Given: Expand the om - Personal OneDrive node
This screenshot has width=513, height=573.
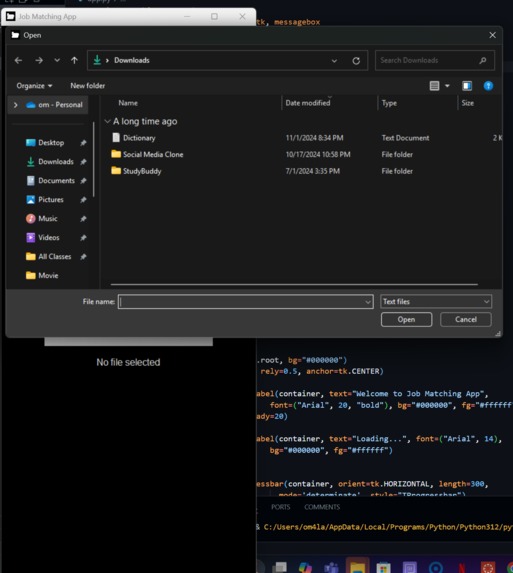Looking at the screenshot, I should click(15, 105).
